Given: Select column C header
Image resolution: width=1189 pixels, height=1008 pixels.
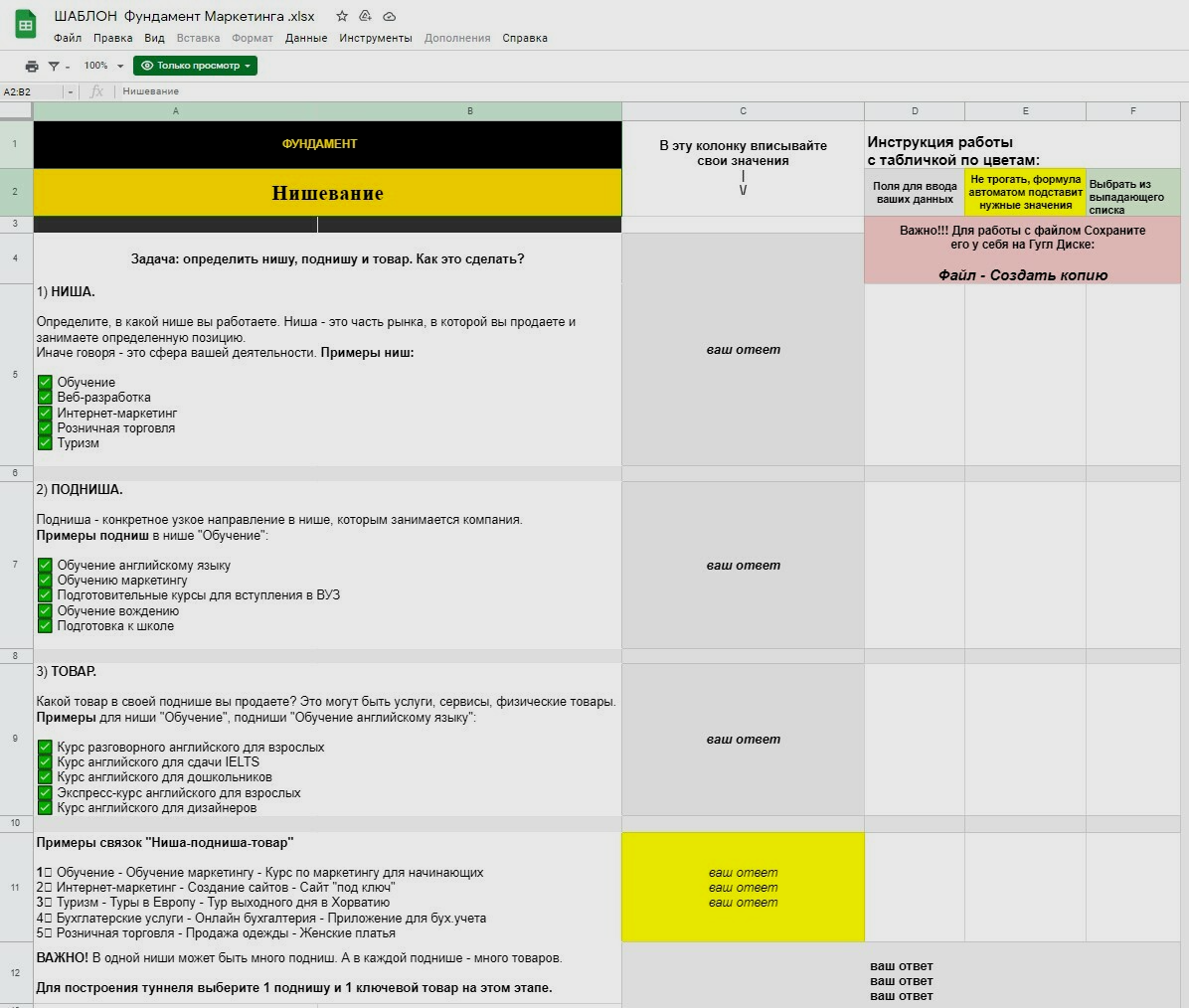Looking at the screenshot, I should click(x=743, y=111).
